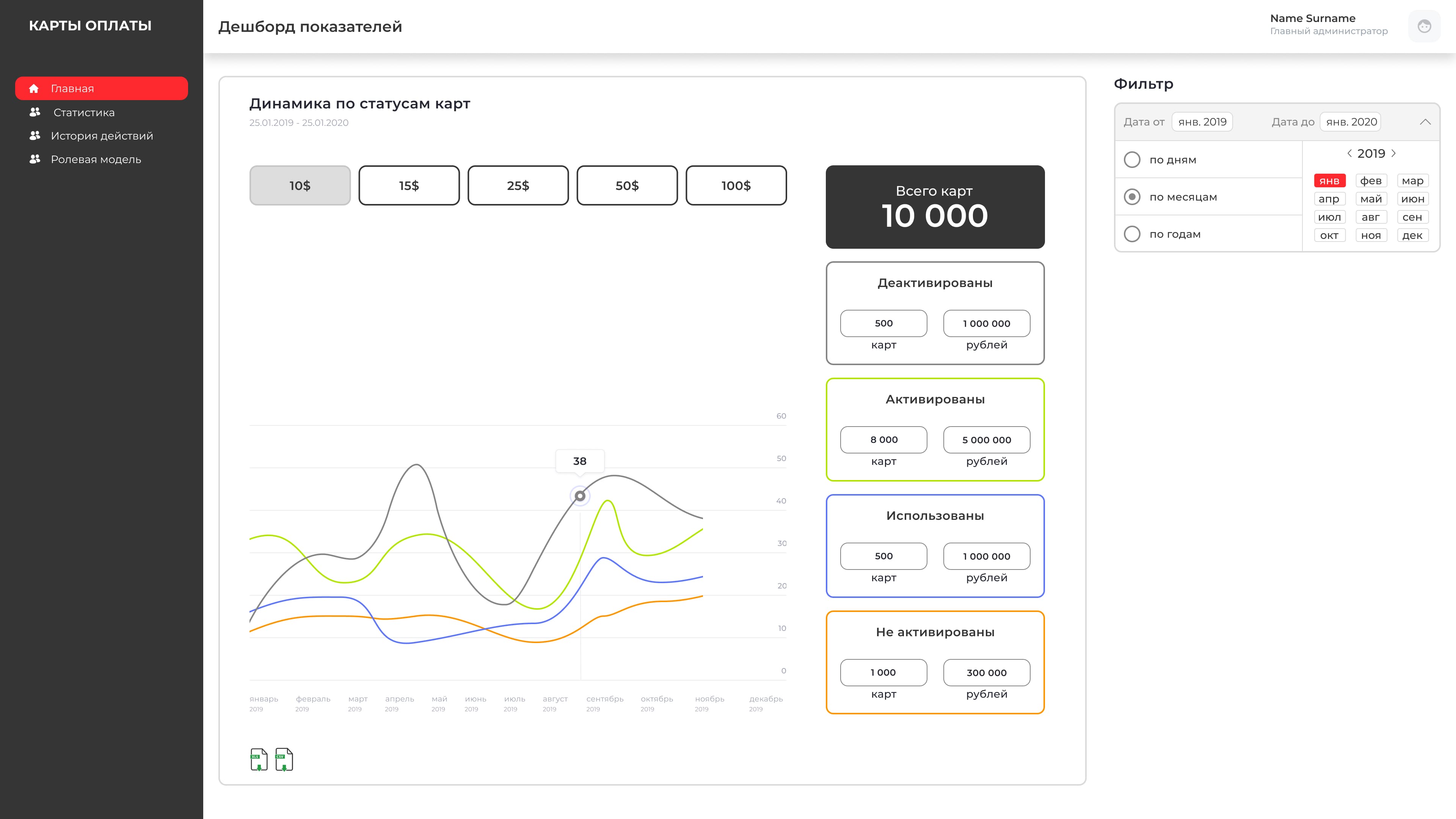Viewport: 1456px width, 819px height.
Task: Download the XLS export file icon
Action: [259, 759]
